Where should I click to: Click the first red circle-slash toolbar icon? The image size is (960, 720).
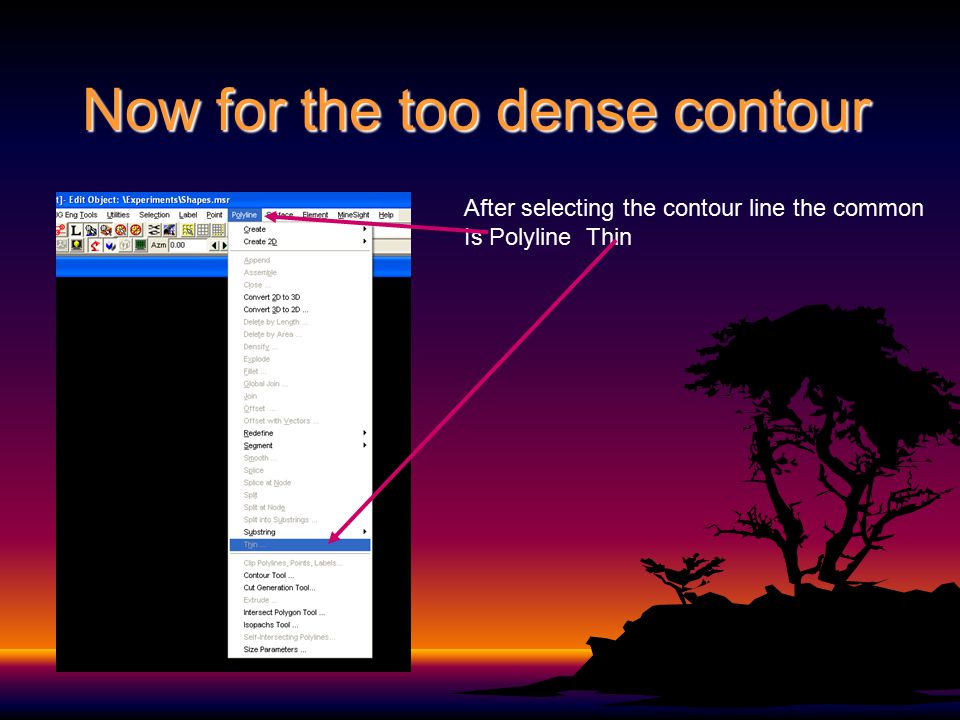[x=121, y=230]
